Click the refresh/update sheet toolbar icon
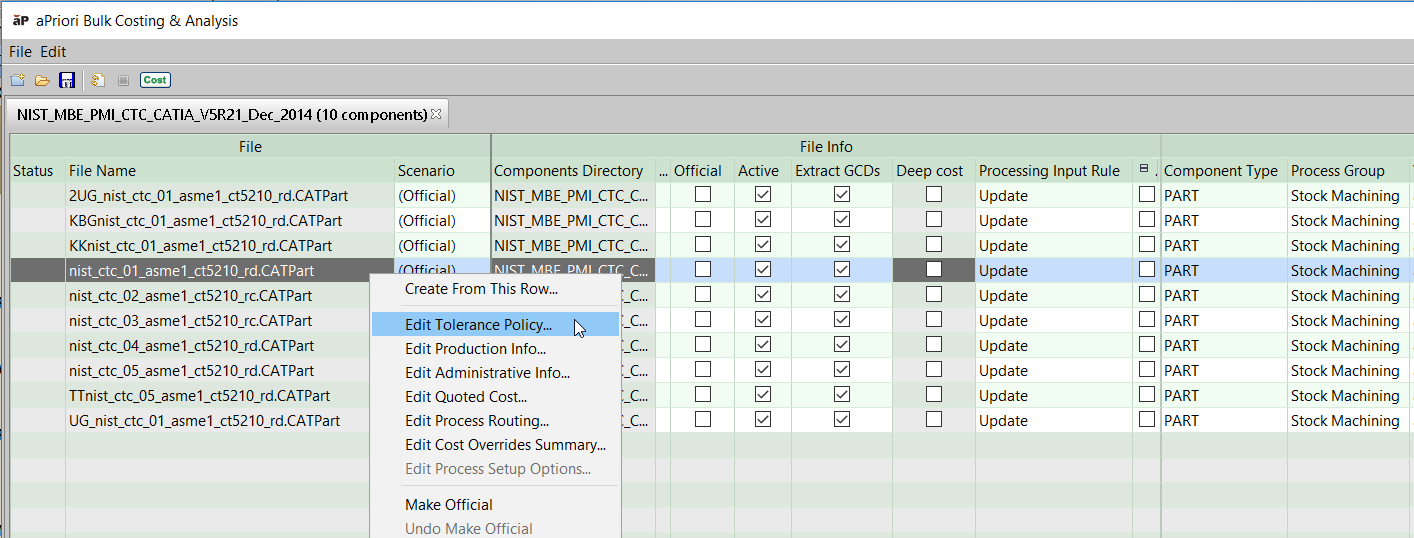Viewport: 1414px width, 538px height. (97, 80)
